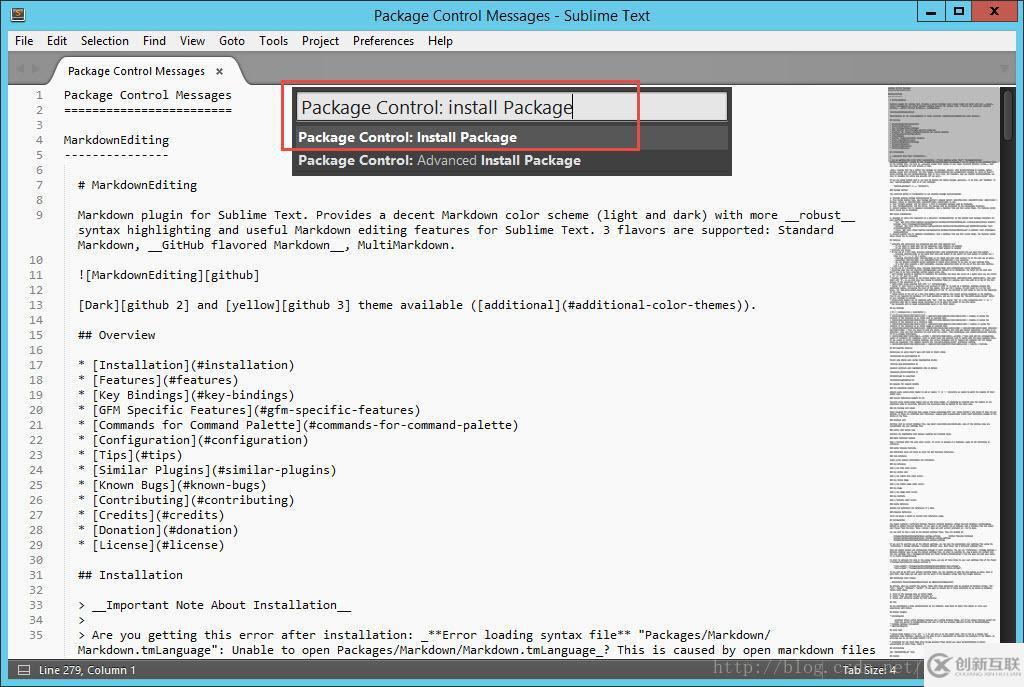
Task: Open Tab Size: 4 selector
Action: pyautogui.click(x=869, y=670)
